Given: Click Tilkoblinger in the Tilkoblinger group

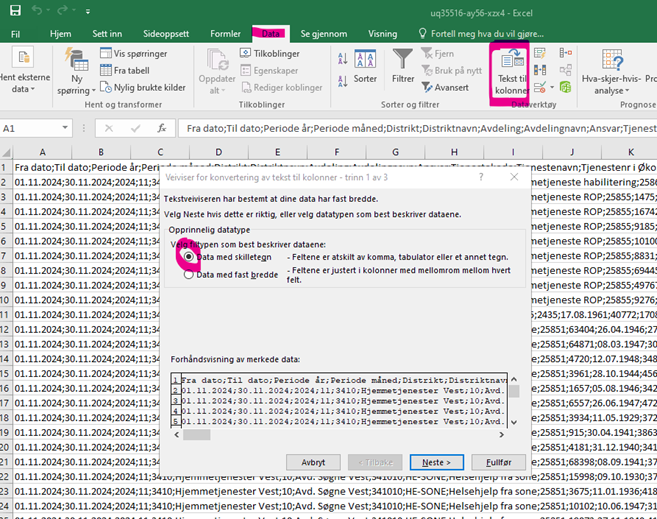Looking at the screenshot, I should (270, 53).
